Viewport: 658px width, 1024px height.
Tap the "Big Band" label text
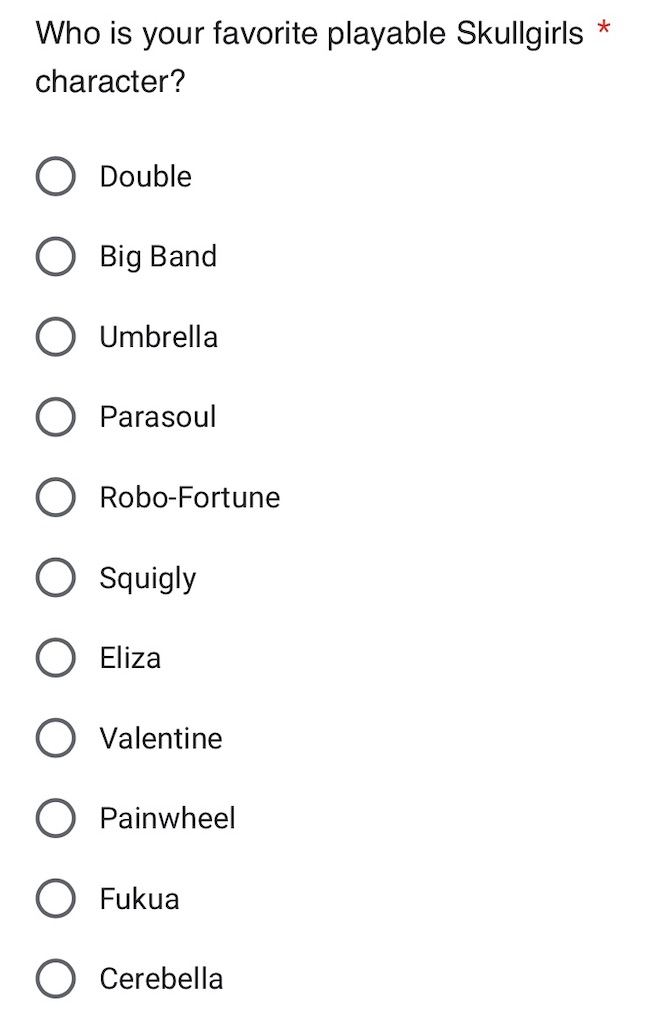[158, 256]
